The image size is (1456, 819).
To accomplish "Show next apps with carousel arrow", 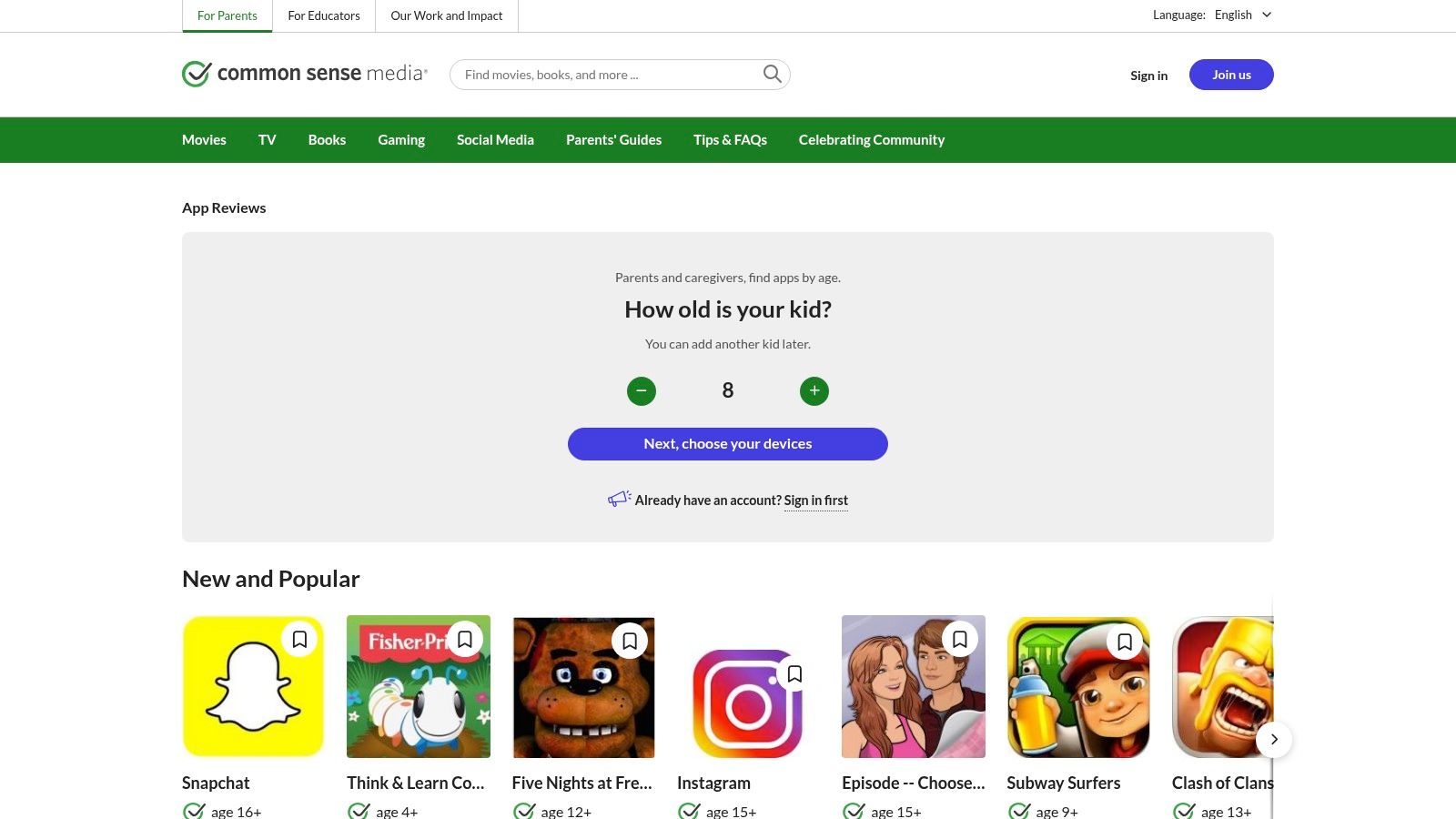I will (1274, 739).
